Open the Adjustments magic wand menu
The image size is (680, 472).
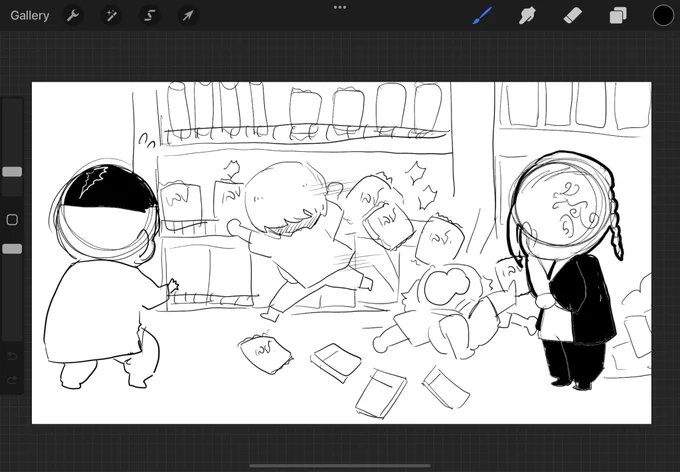pyautogui.click(x=111, y=16)
